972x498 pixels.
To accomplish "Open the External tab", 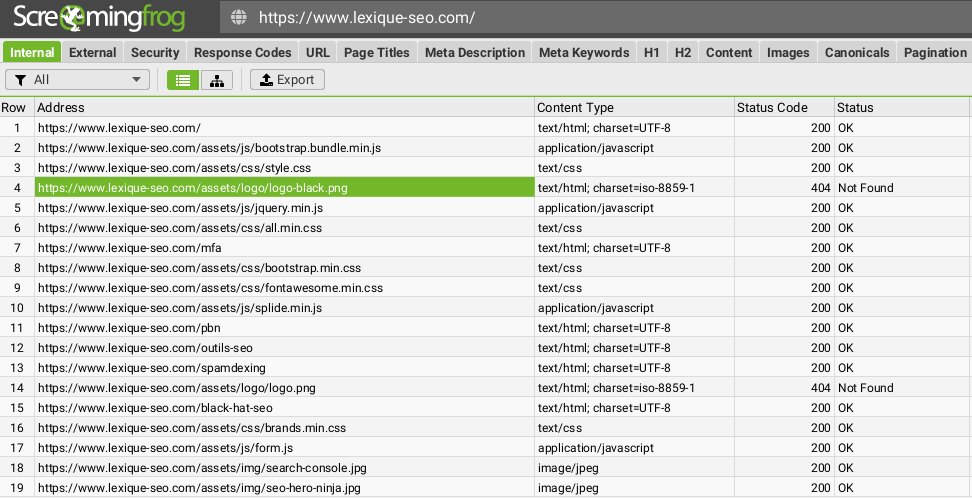I will [x=92, y=53].
